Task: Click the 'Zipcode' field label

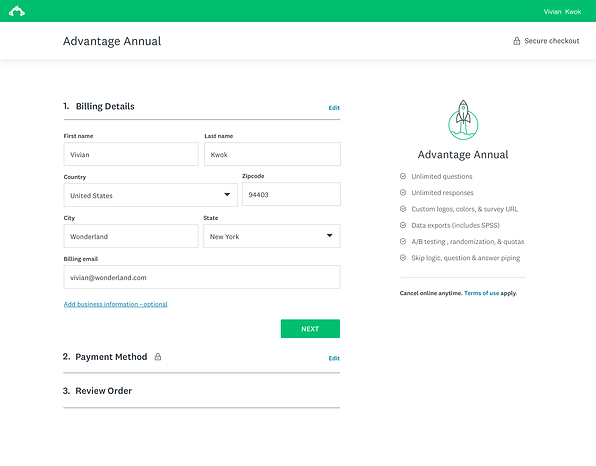Action: click(253, 176)
